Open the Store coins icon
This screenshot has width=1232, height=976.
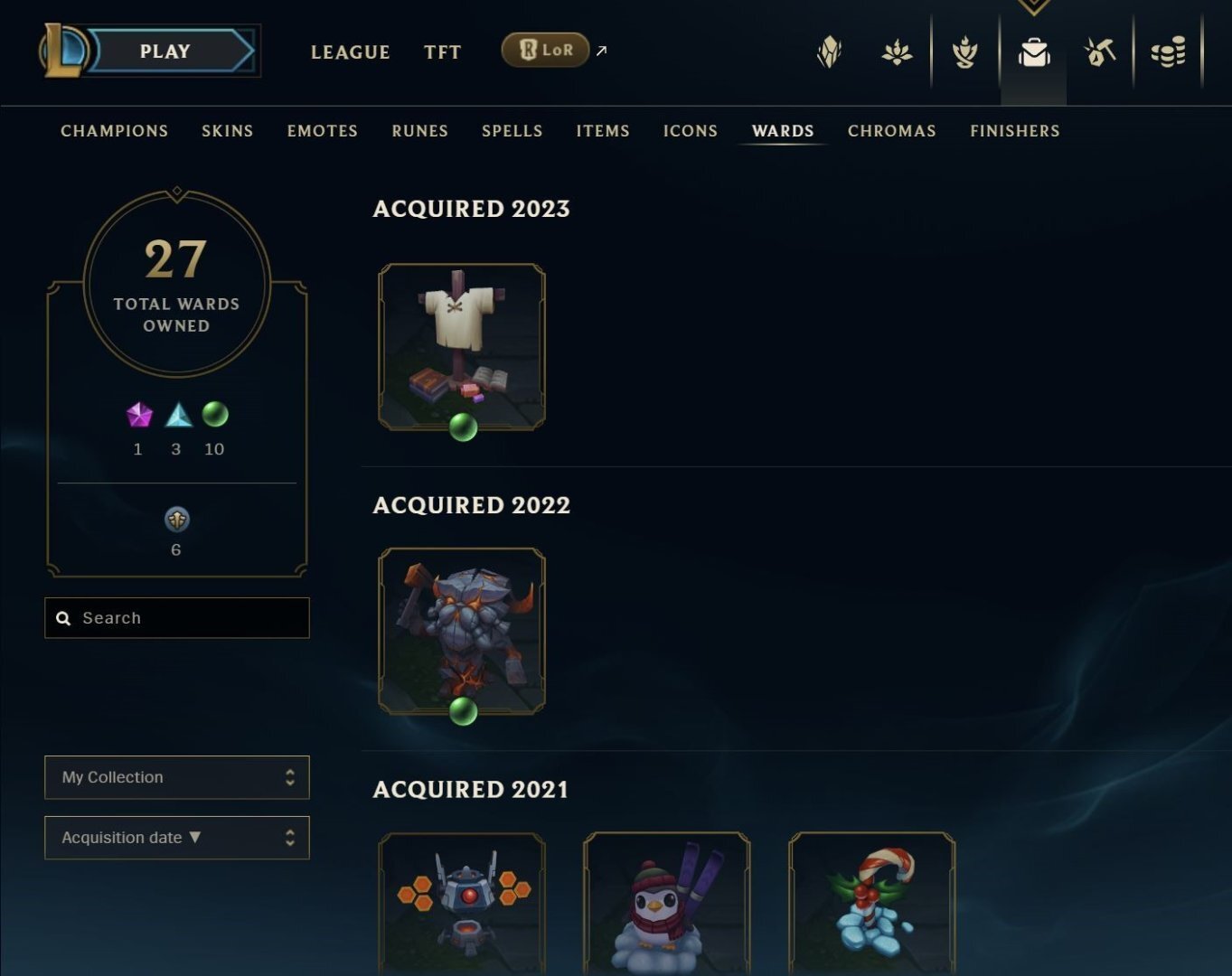click(1168, 52)
